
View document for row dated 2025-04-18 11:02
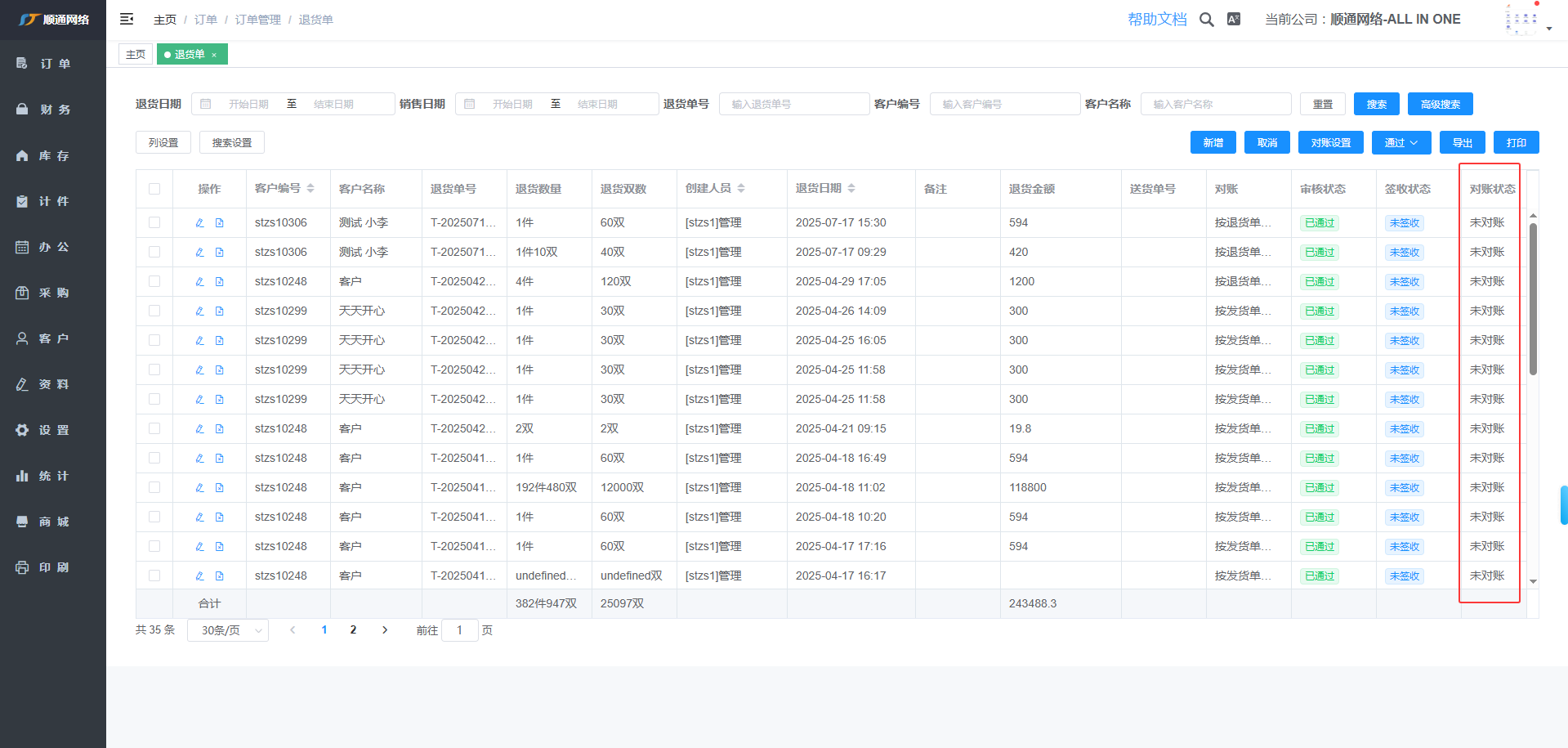click(x=219, y=487)
